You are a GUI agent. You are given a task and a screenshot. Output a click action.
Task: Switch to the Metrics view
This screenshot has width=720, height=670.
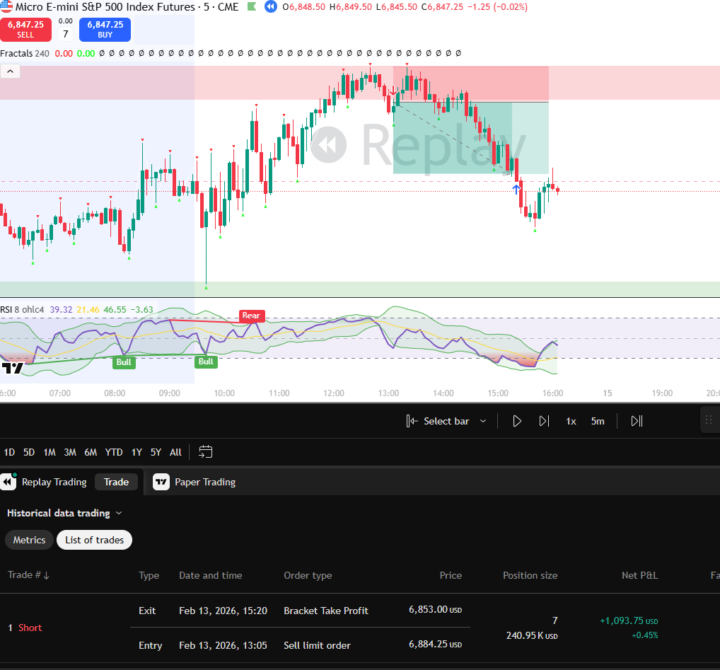(29, 540)
